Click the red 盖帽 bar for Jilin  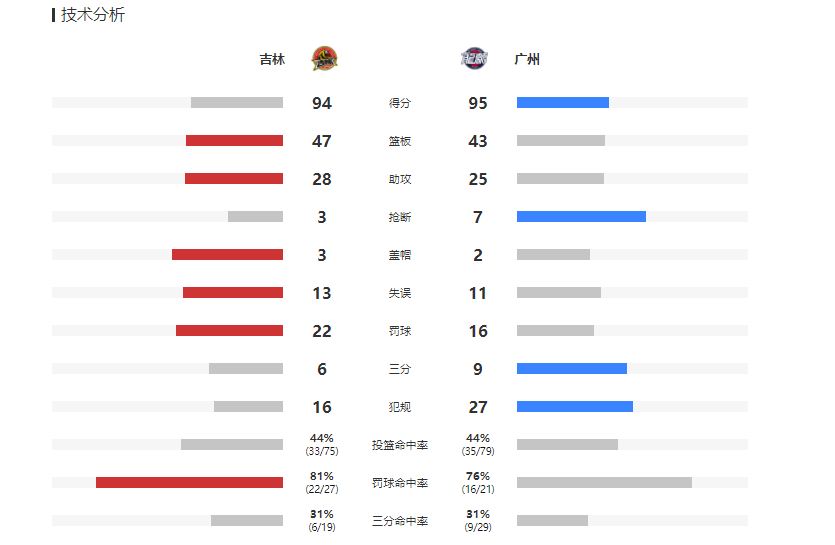(x=227, y=255)
